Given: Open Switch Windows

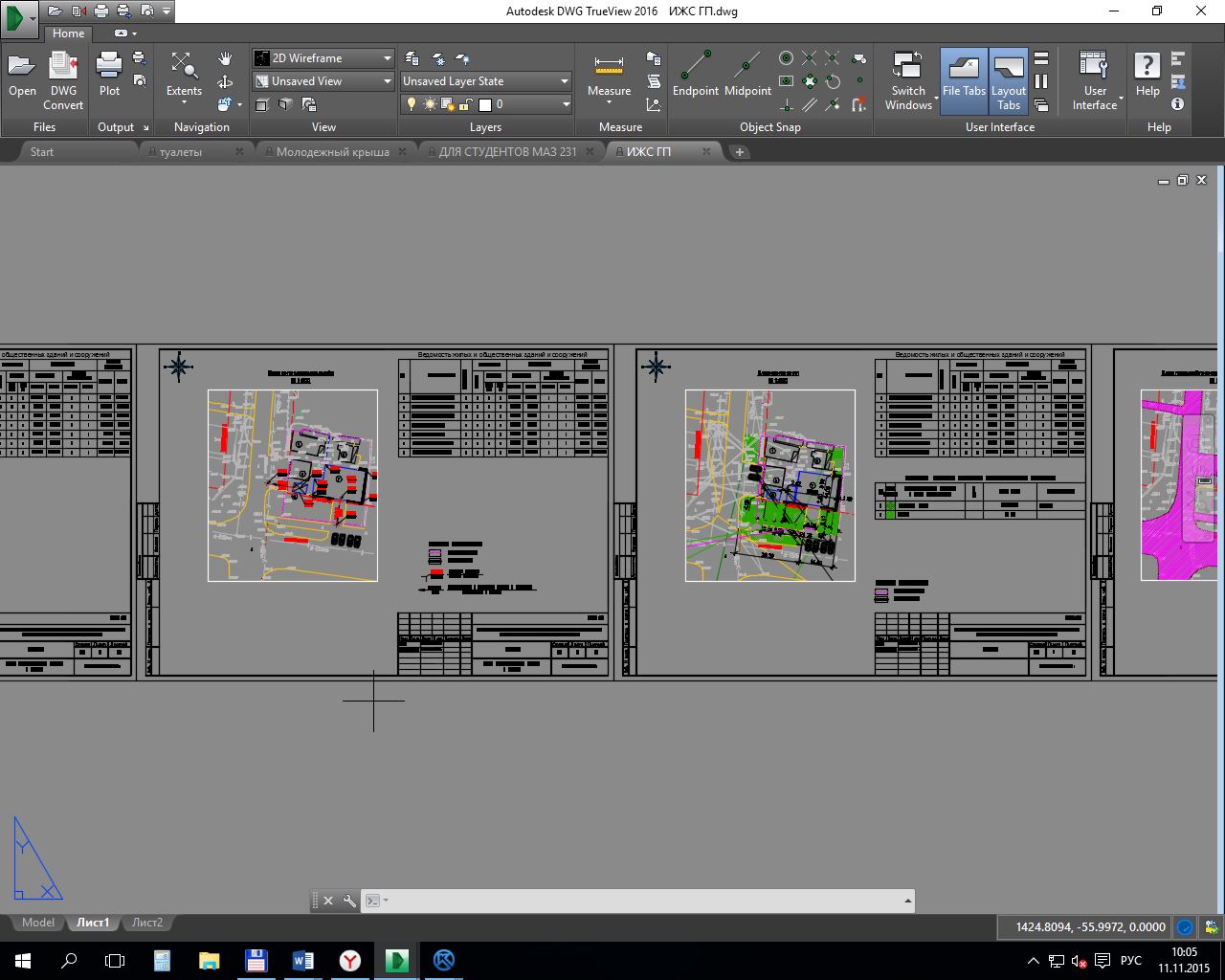Looking at the screenshot, I should [908, 80].
